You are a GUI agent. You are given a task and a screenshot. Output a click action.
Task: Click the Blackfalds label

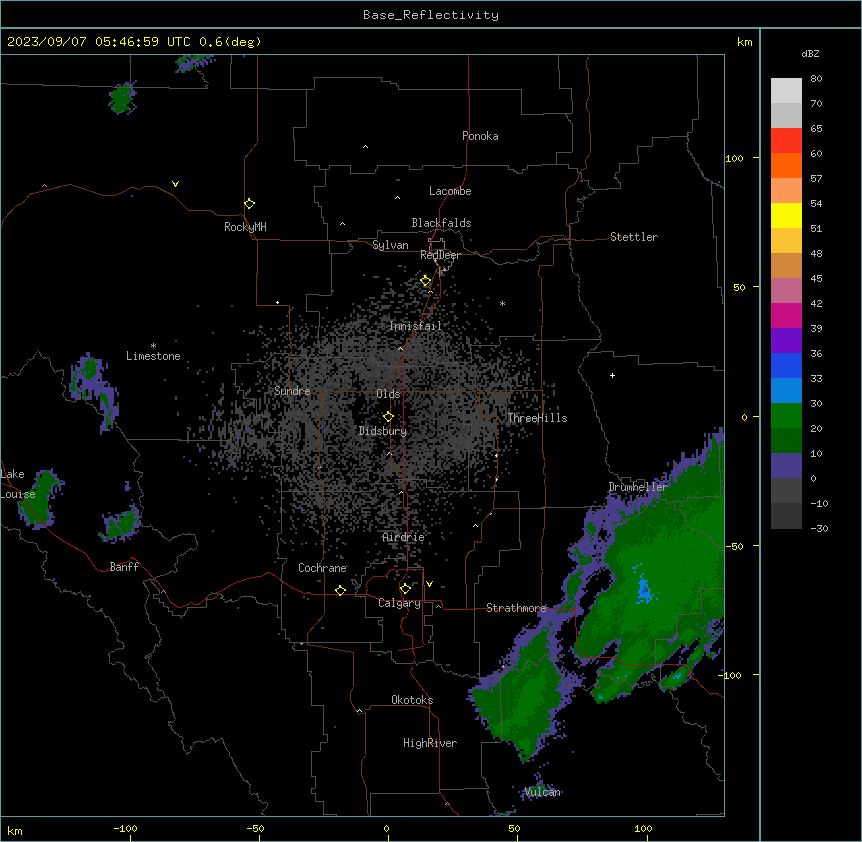click(x=441, y=223)
